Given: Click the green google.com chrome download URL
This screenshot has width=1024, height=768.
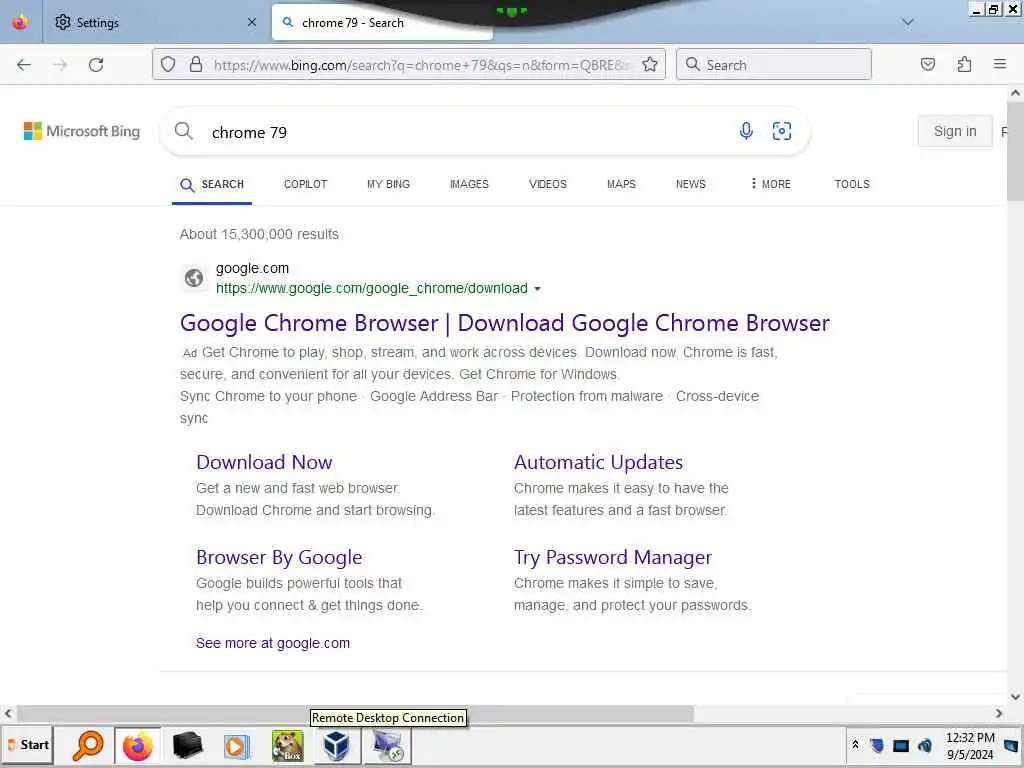Looking at the screenshot, I should coord(372,289).
